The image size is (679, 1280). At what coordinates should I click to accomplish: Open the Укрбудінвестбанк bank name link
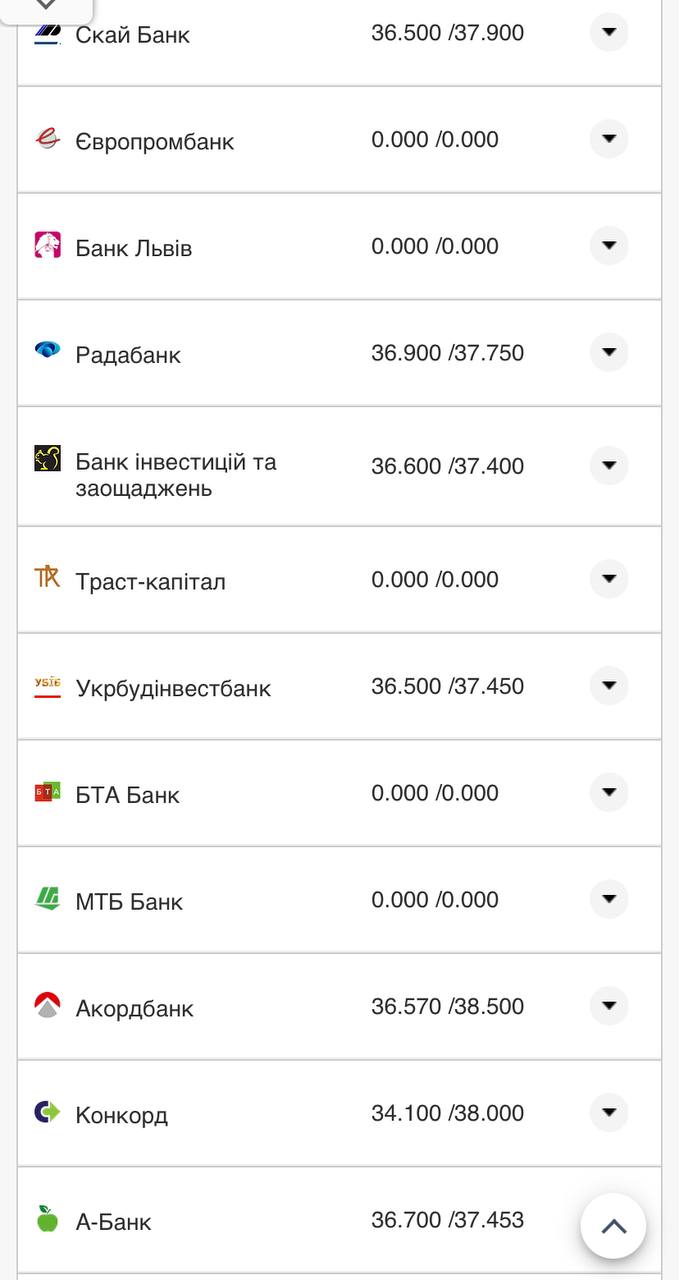pyautogui.click(x=173, y=688)
